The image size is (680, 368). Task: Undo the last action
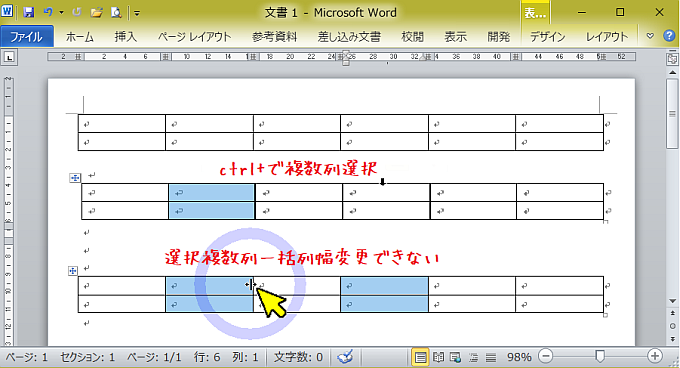point(48,12)
